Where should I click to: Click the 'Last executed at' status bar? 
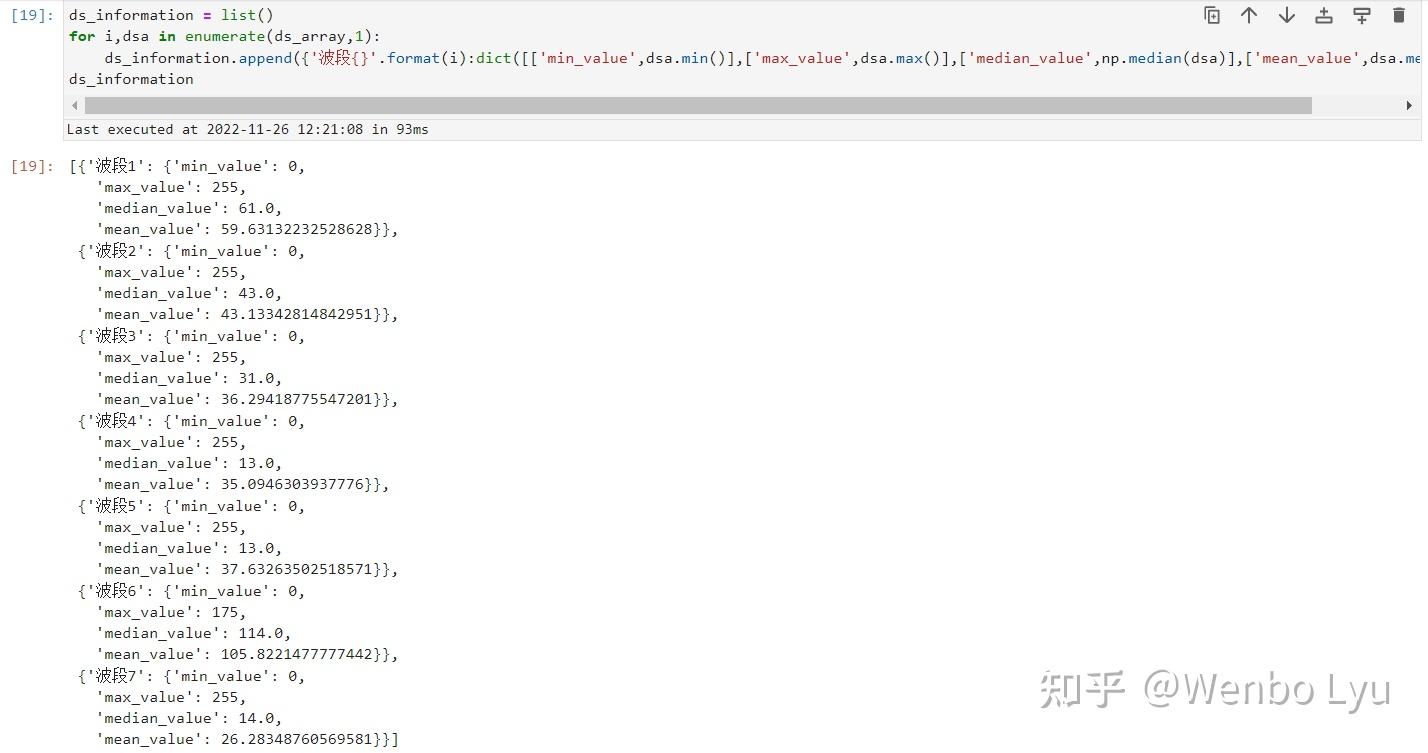pyautogui.click(x=247, y=129)
